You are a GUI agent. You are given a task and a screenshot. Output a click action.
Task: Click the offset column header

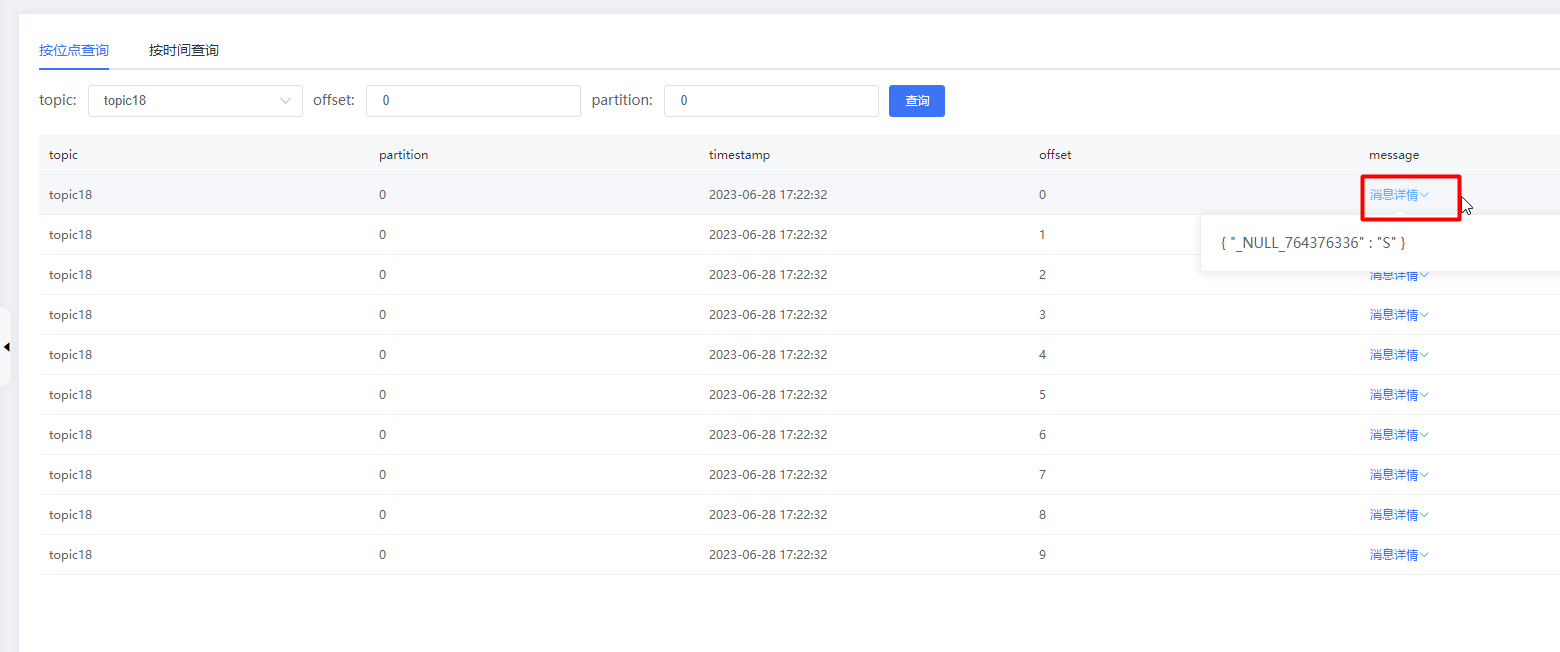pyautogui.click(x=1055, y=155)
